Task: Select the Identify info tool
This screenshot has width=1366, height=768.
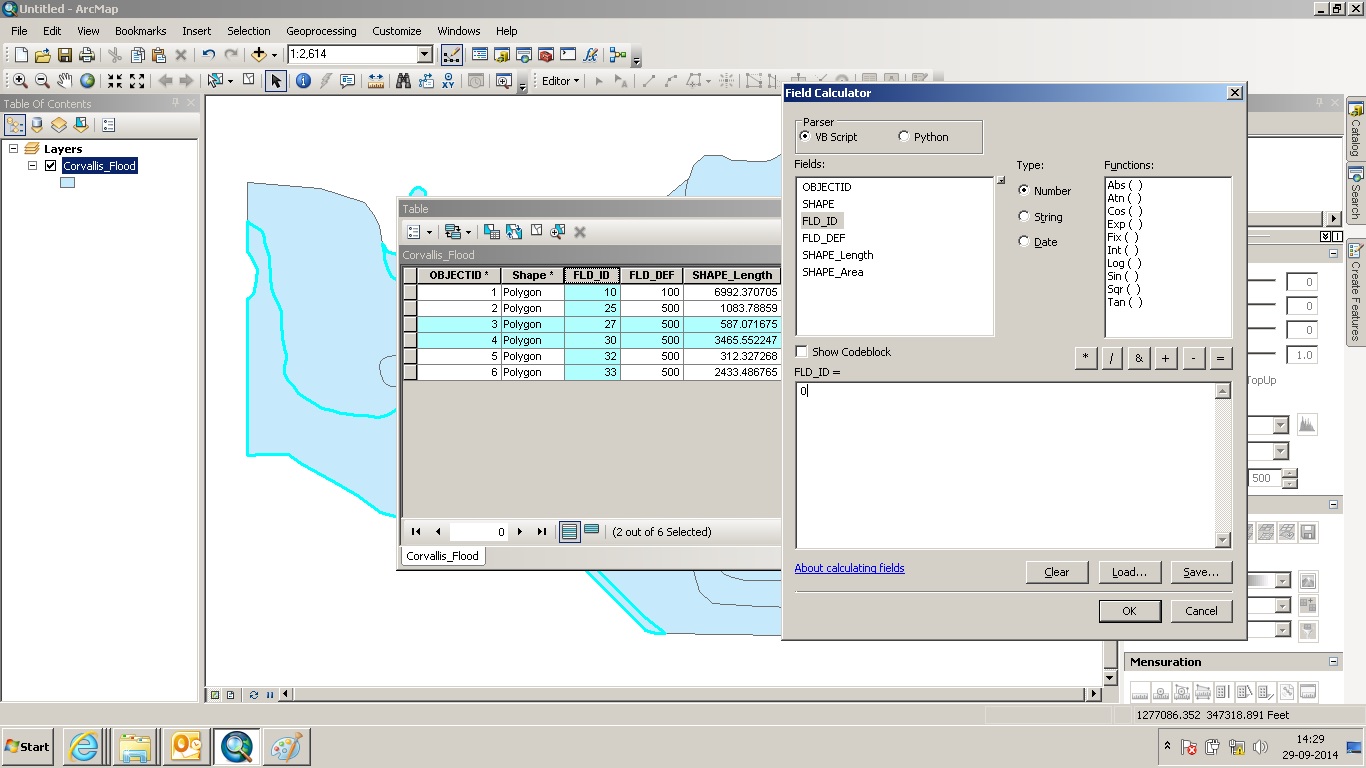Action: pos(303,81)
